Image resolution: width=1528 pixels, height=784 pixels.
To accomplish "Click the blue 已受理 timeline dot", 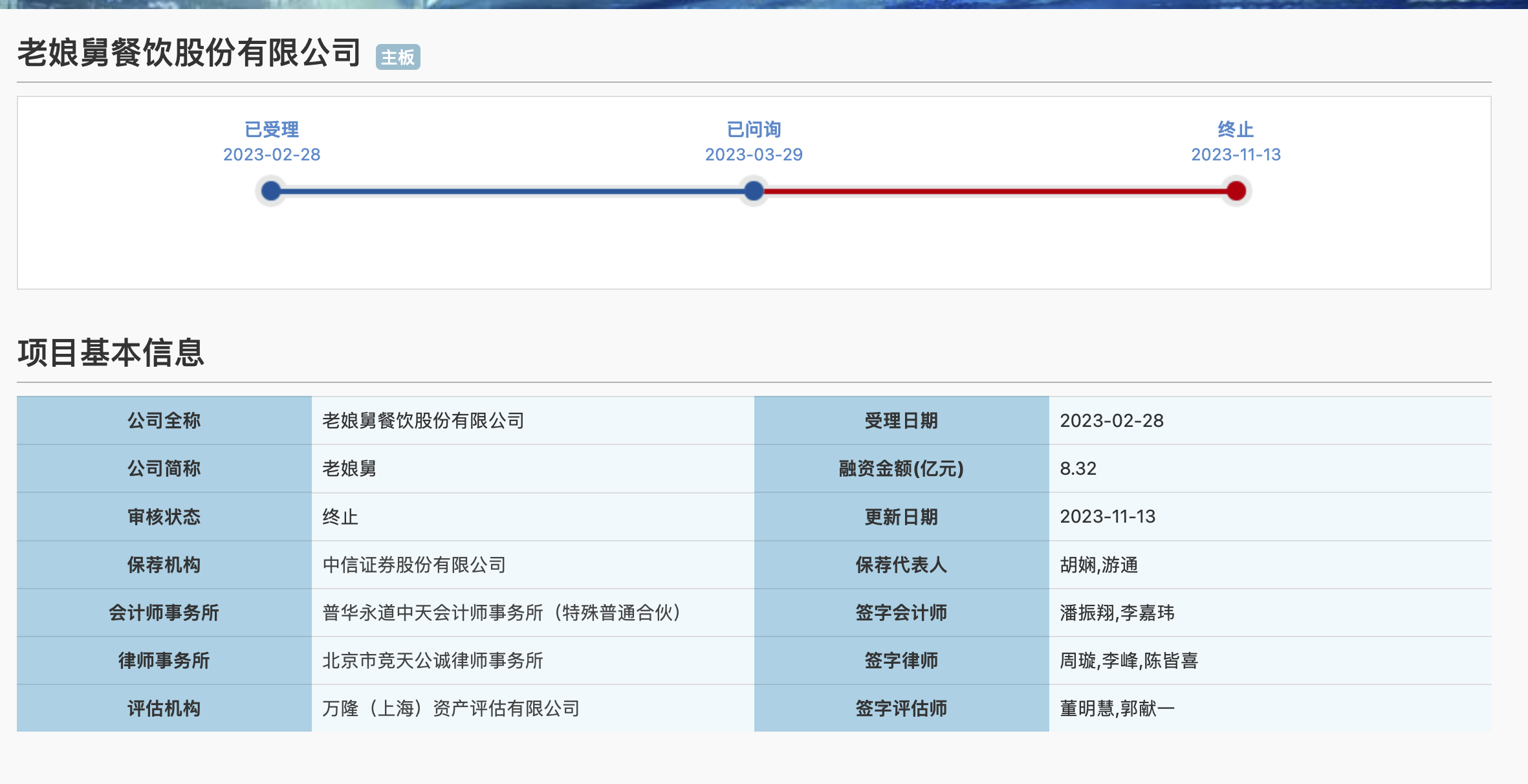I will click(271, 191).
